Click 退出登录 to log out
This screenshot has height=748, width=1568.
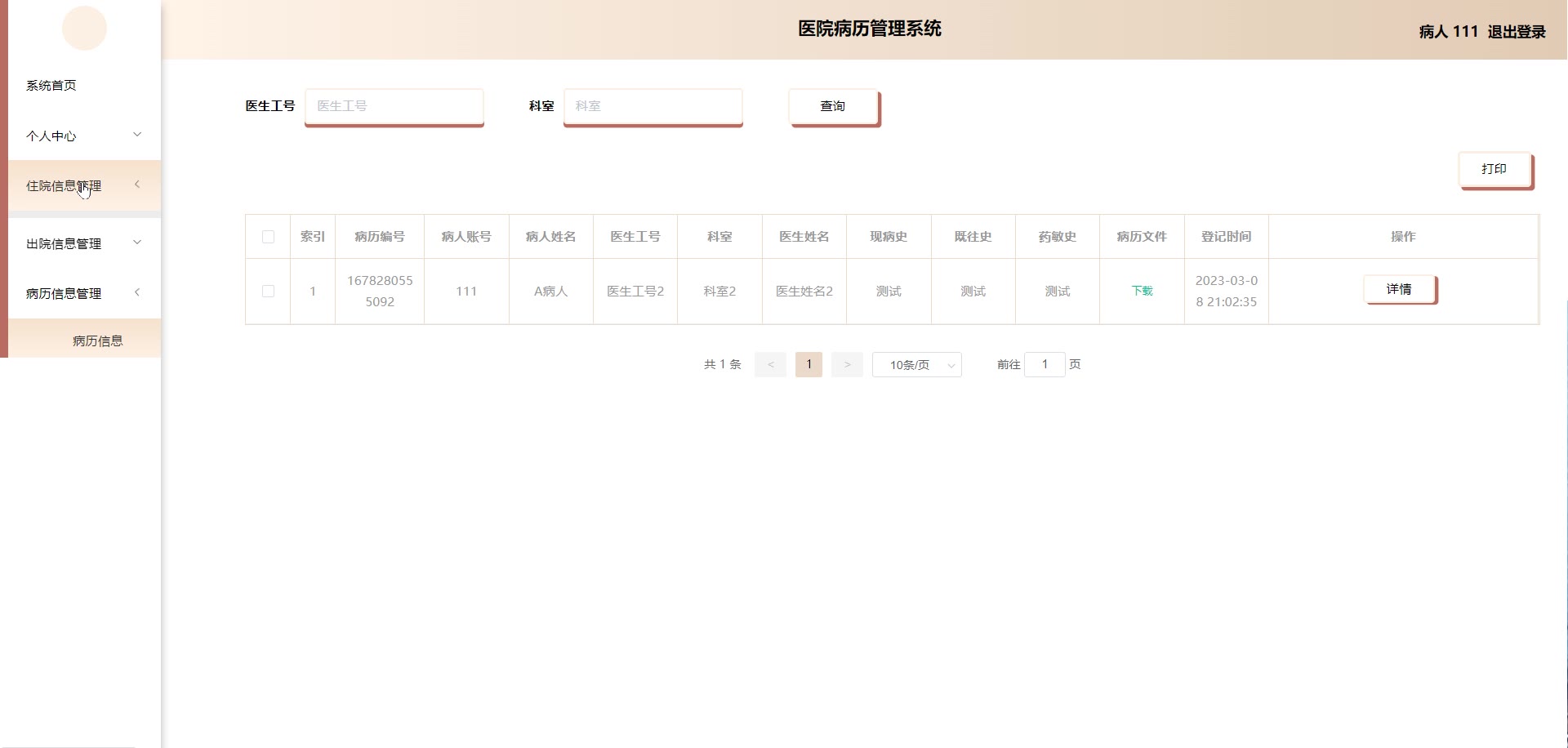pos(1516,31)
